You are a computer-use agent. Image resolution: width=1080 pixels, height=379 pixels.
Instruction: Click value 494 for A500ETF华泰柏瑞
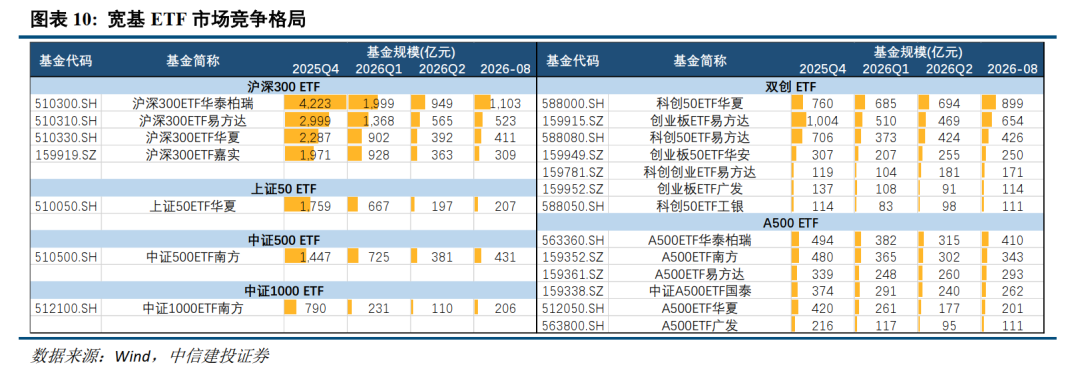823,240
